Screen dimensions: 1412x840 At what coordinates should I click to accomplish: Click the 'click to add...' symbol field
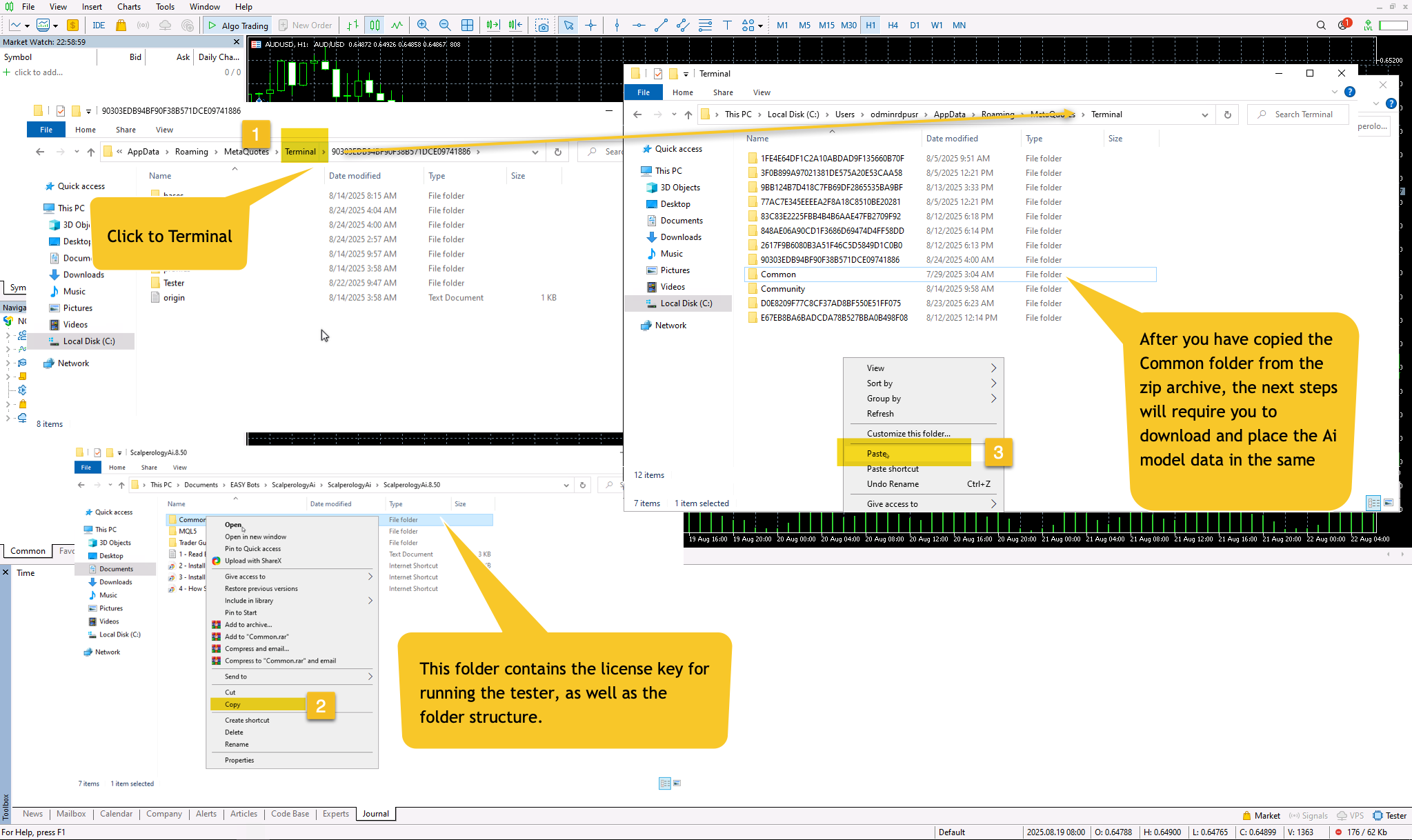pos(39,72)
